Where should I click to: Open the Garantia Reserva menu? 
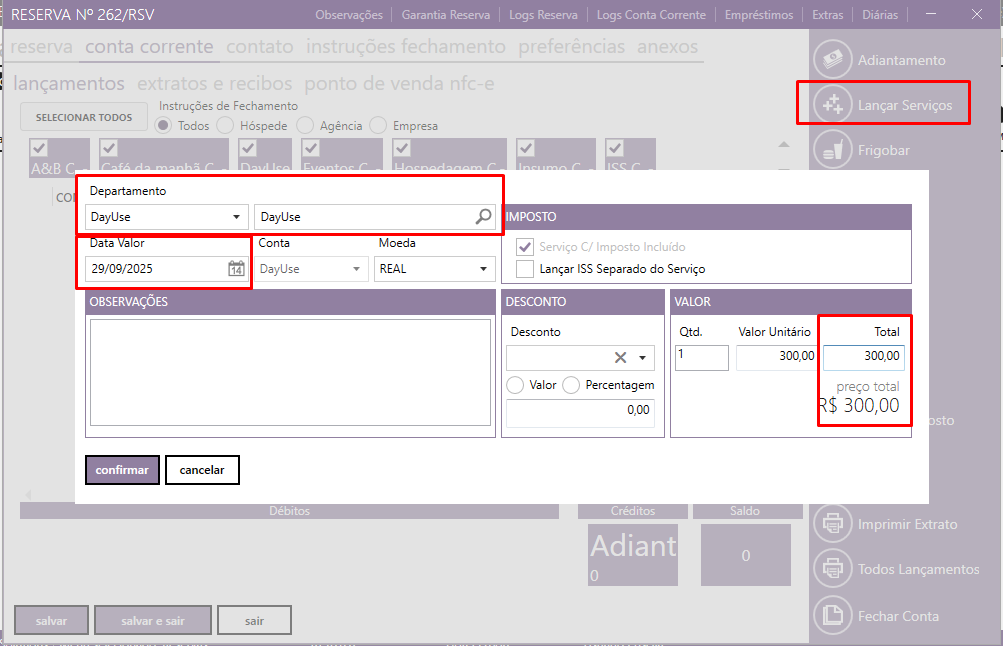click(446, 15)
